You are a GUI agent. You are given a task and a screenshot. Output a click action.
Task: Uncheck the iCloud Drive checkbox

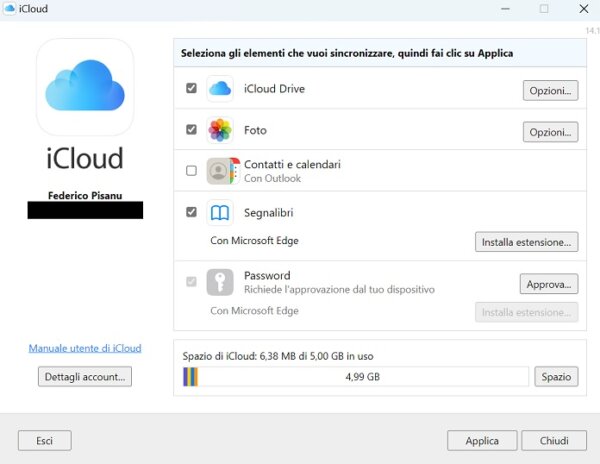(191, 88)
